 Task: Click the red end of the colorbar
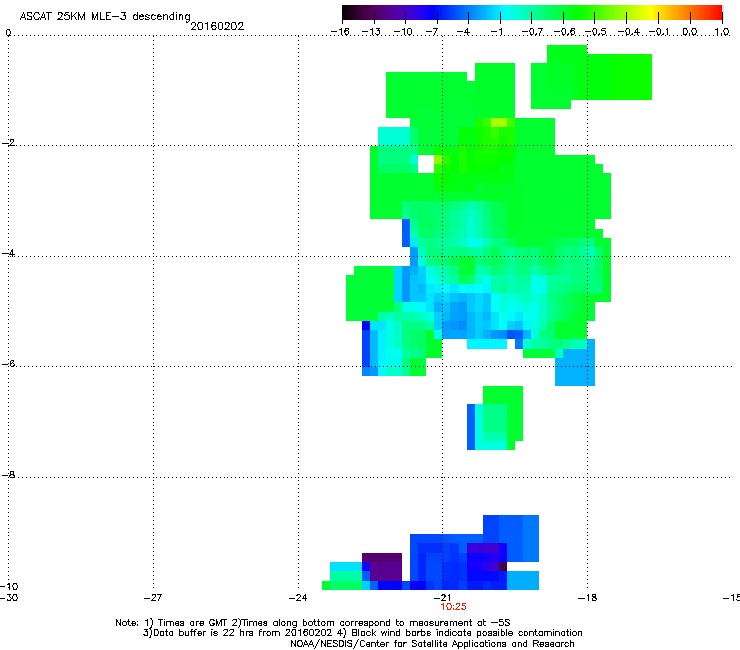pos(713,12)
